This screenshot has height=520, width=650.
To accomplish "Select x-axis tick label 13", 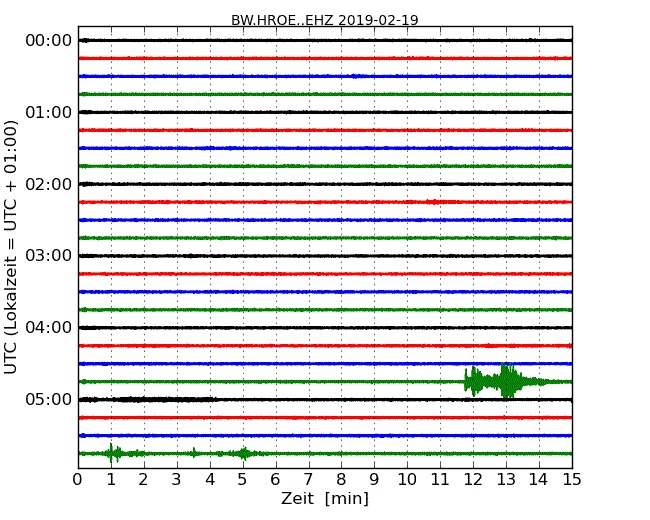I will point(506,480).
